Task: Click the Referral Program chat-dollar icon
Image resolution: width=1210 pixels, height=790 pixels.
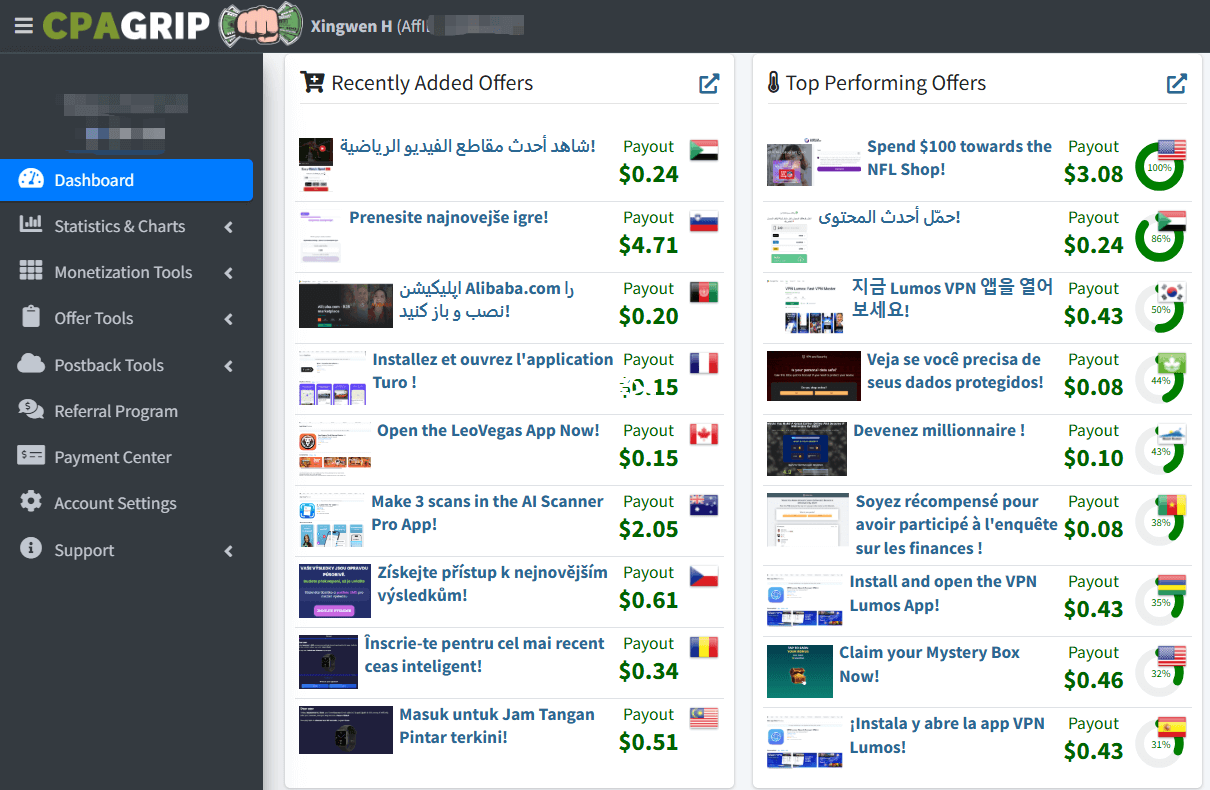Action: pos(31,410)
